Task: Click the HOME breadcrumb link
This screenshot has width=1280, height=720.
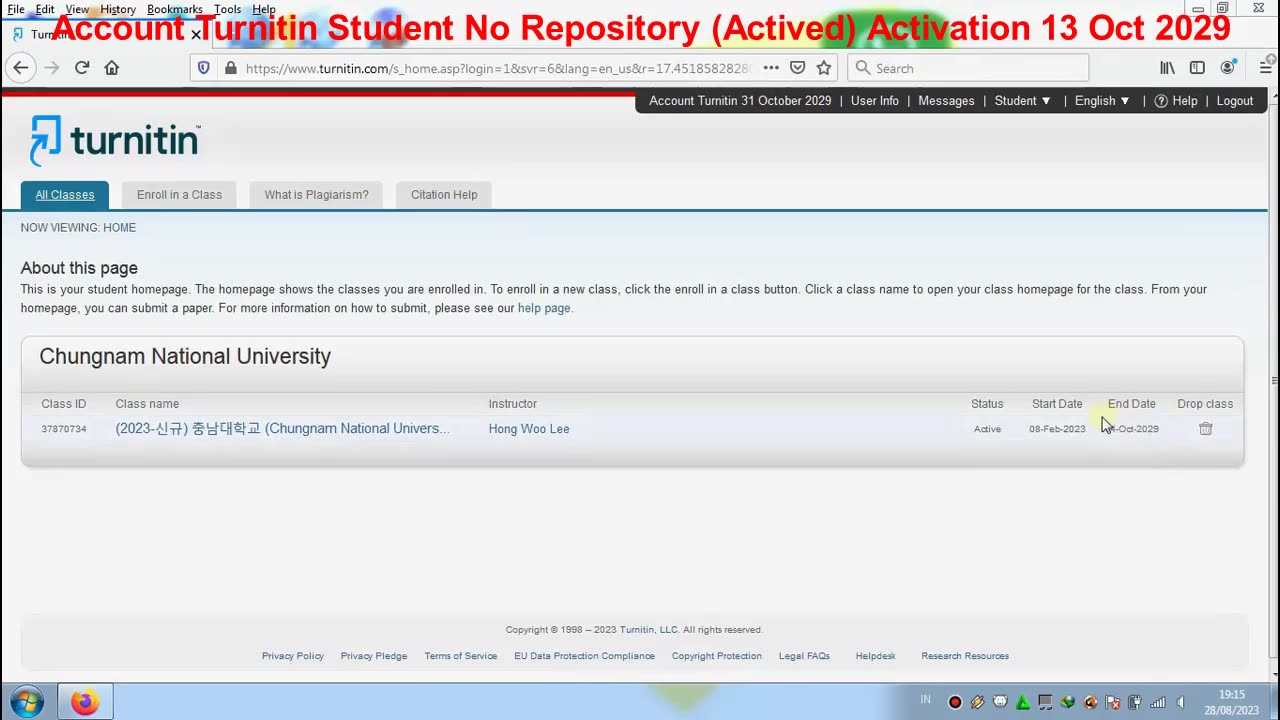Action: pyautogui.click(x=119, y=228)
